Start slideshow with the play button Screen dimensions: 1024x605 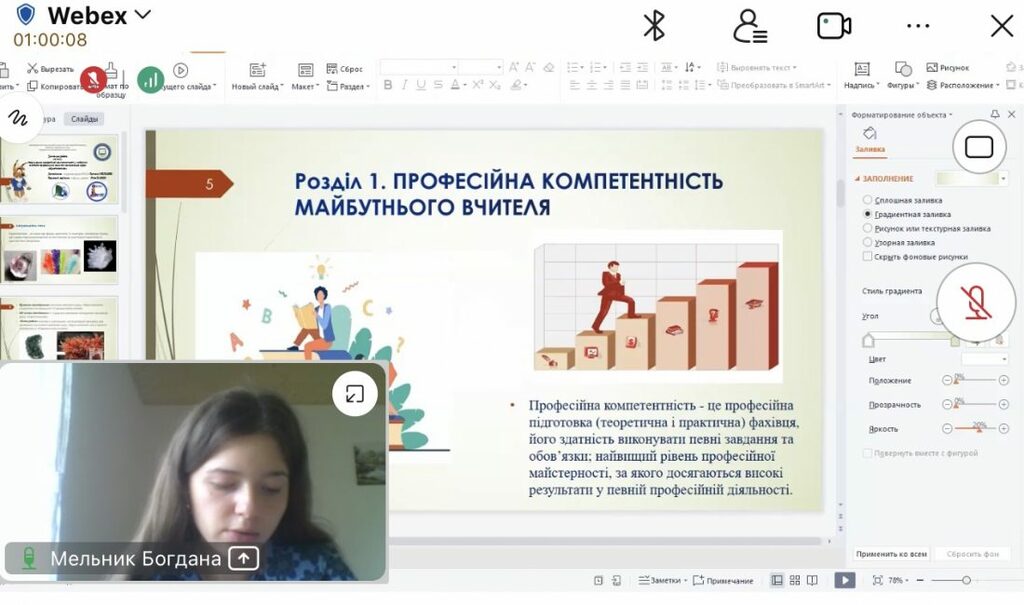point(845,580)
